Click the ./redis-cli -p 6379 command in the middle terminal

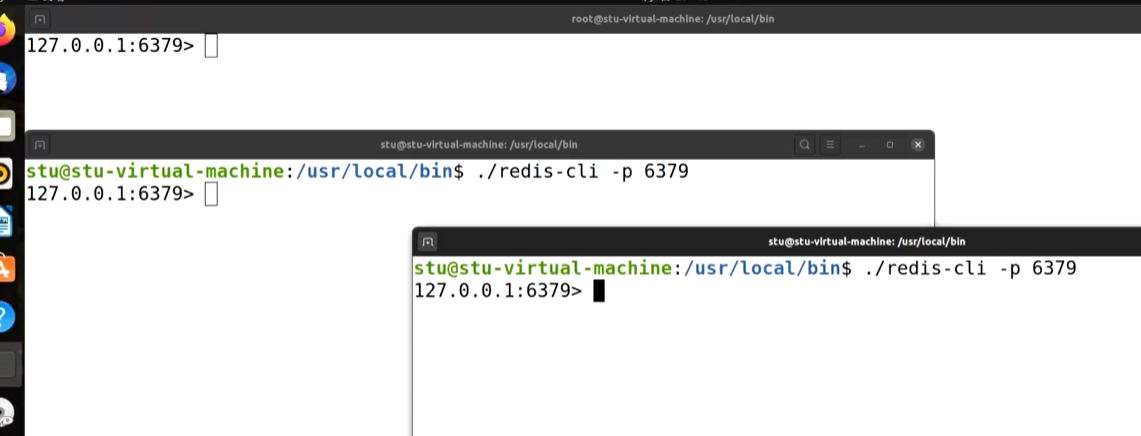coord(582,173)
